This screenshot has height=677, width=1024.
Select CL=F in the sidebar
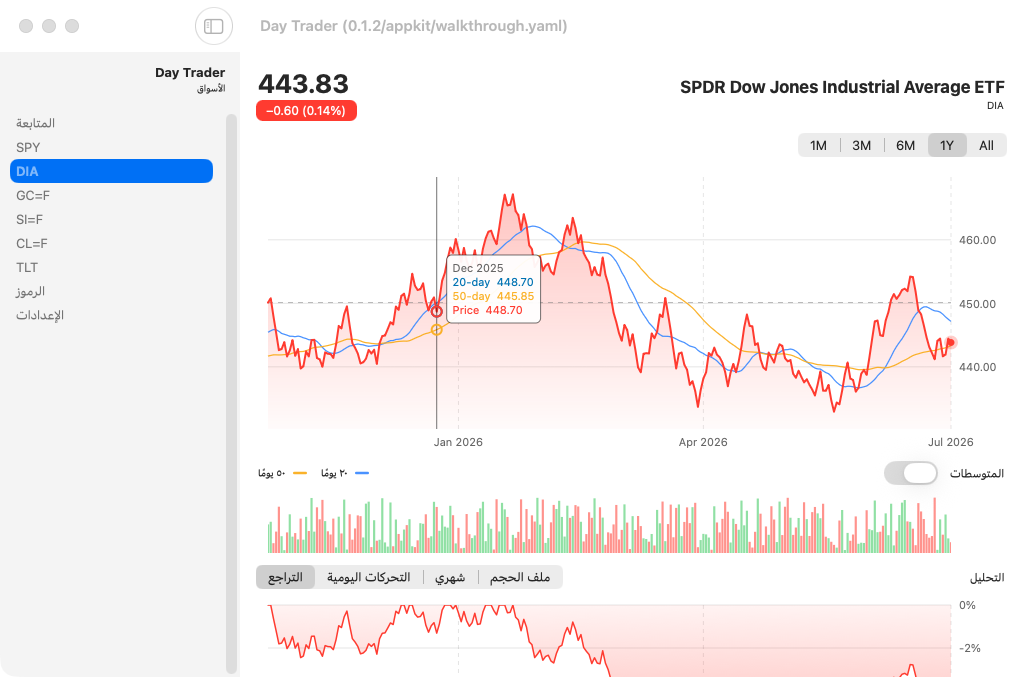[111, 244]
